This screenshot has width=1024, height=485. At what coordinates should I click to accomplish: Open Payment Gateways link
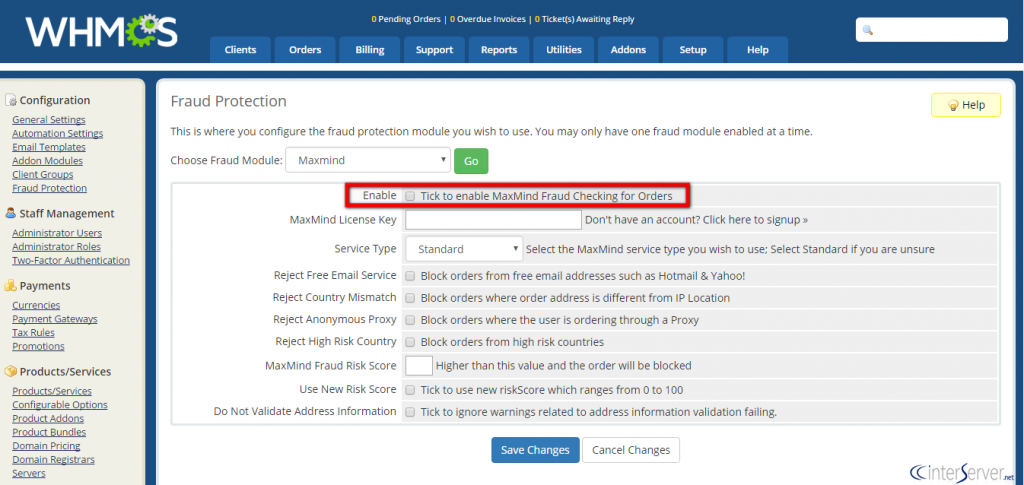click(55, 319)
